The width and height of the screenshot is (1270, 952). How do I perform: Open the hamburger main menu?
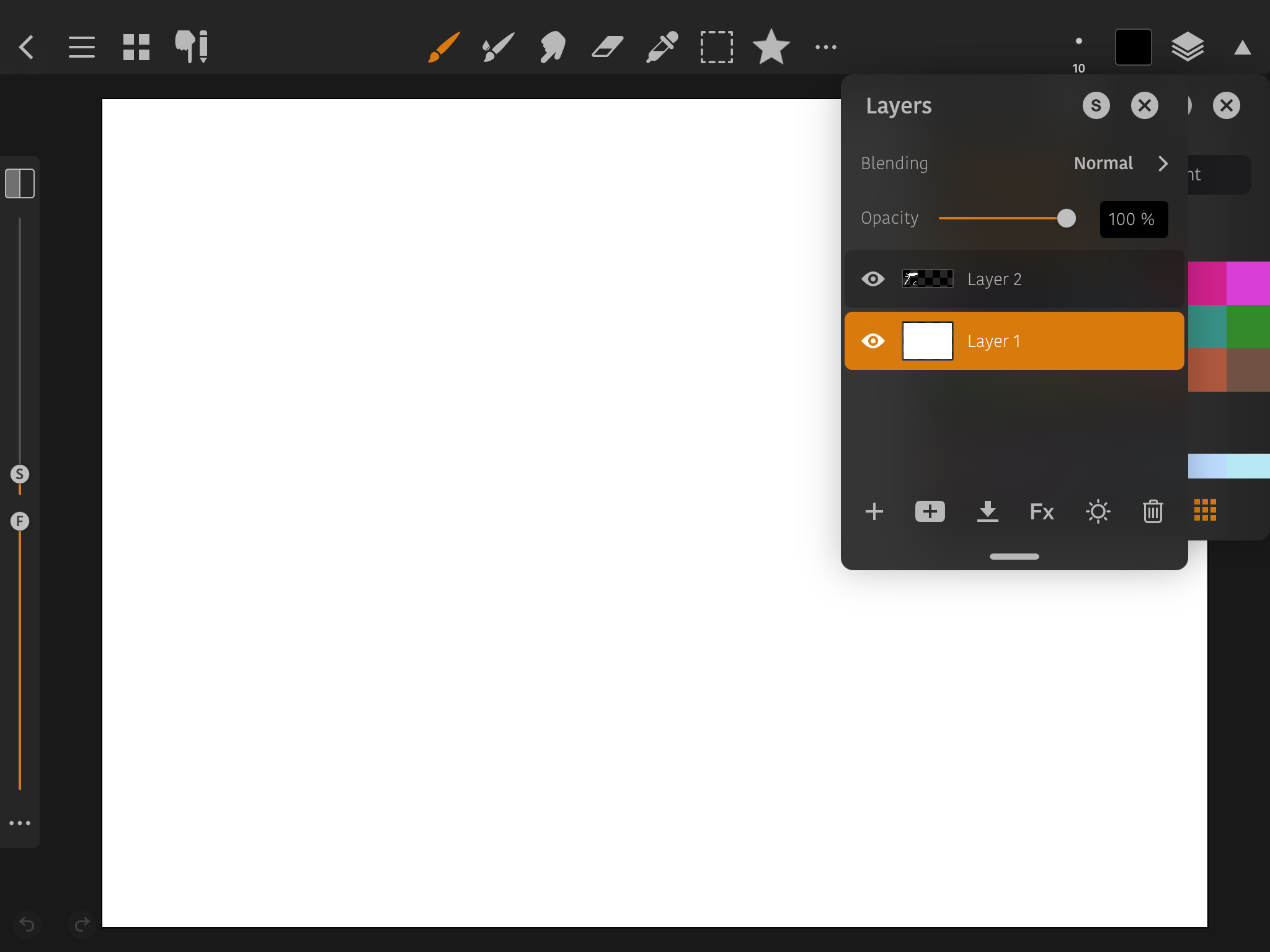coord(82,47)
